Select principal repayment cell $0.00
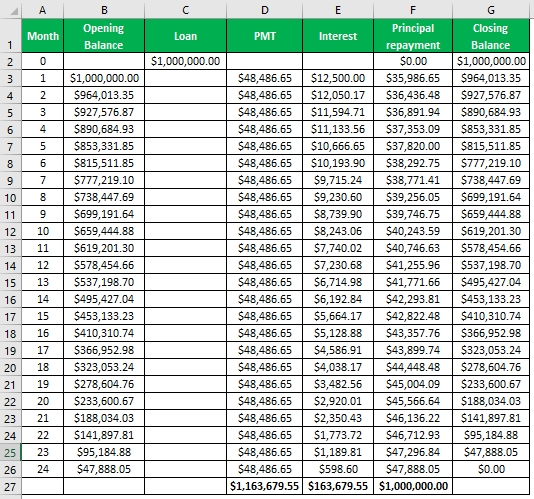This screenshot has width=534, height=499. pyautogui.click(x=413, y=61)
